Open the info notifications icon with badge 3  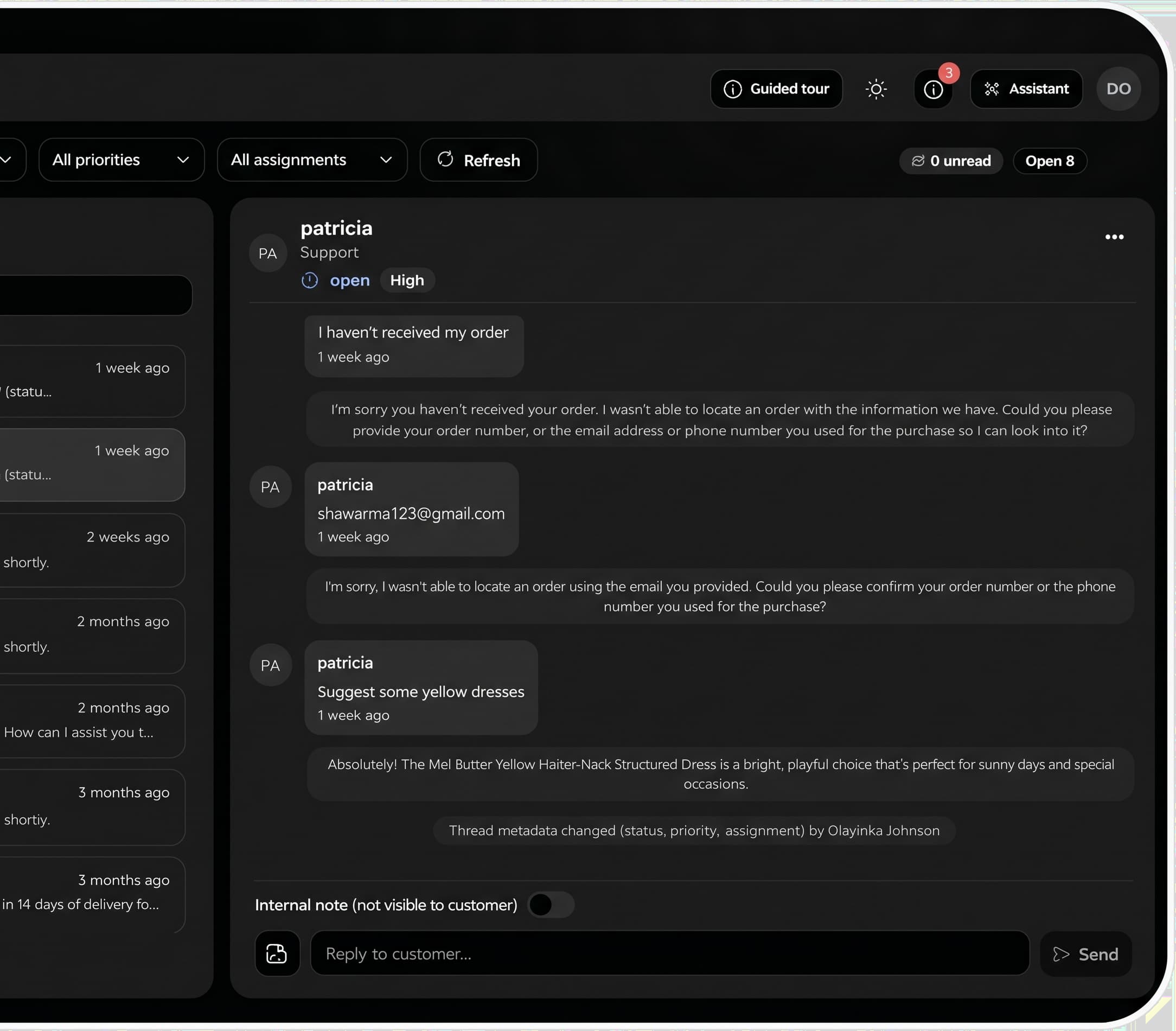[x=934, y=89]
